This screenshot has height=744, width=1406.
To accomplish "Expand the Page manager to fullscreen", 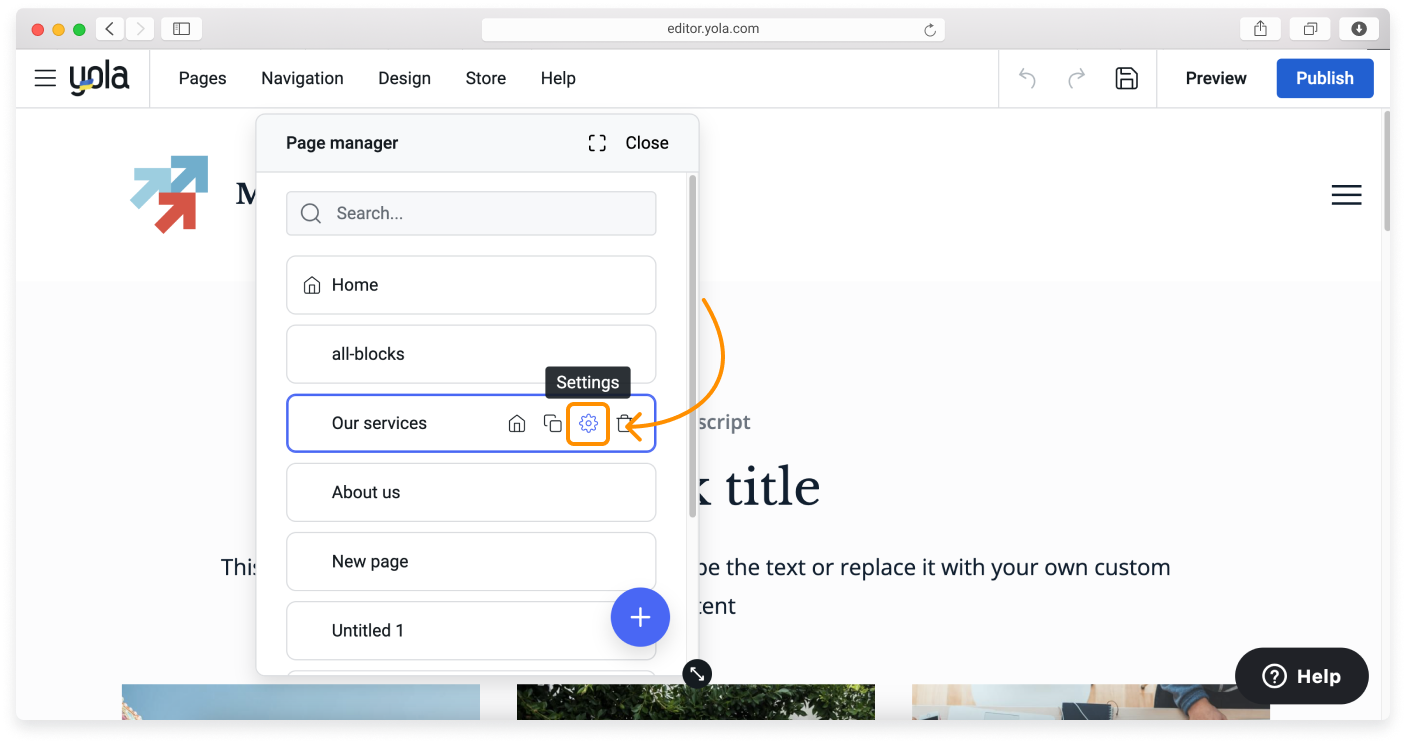I will pos(597,142).
